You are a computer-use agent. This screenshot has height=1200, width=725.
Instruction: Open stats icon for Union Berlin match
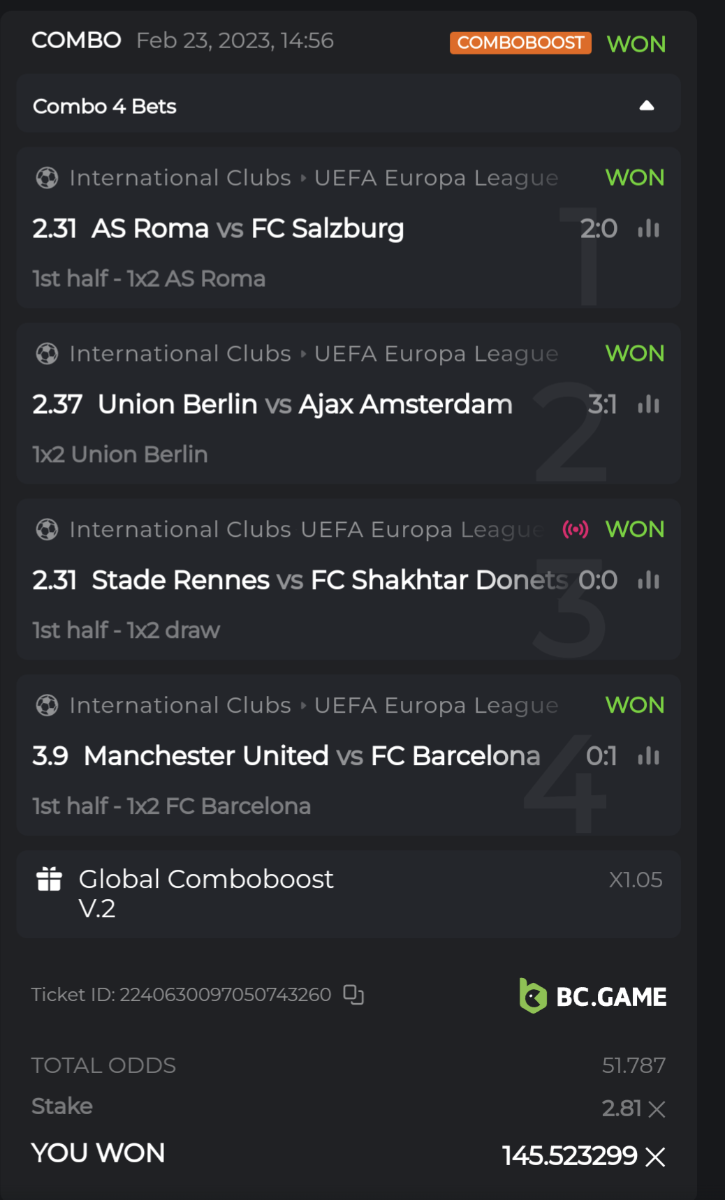click(x=649, y=405)
